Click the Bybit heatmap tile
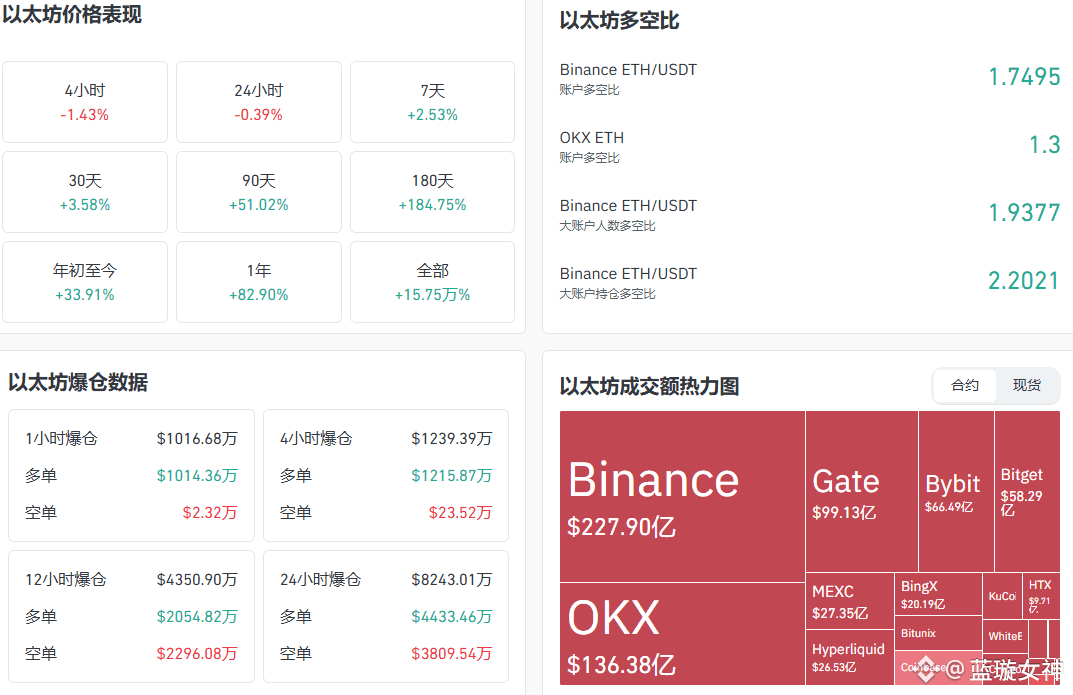 [955, 491]
